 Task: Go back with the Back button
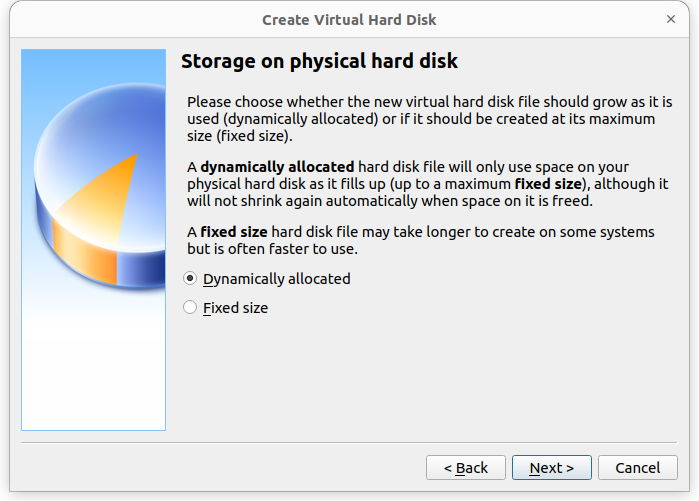465,468
